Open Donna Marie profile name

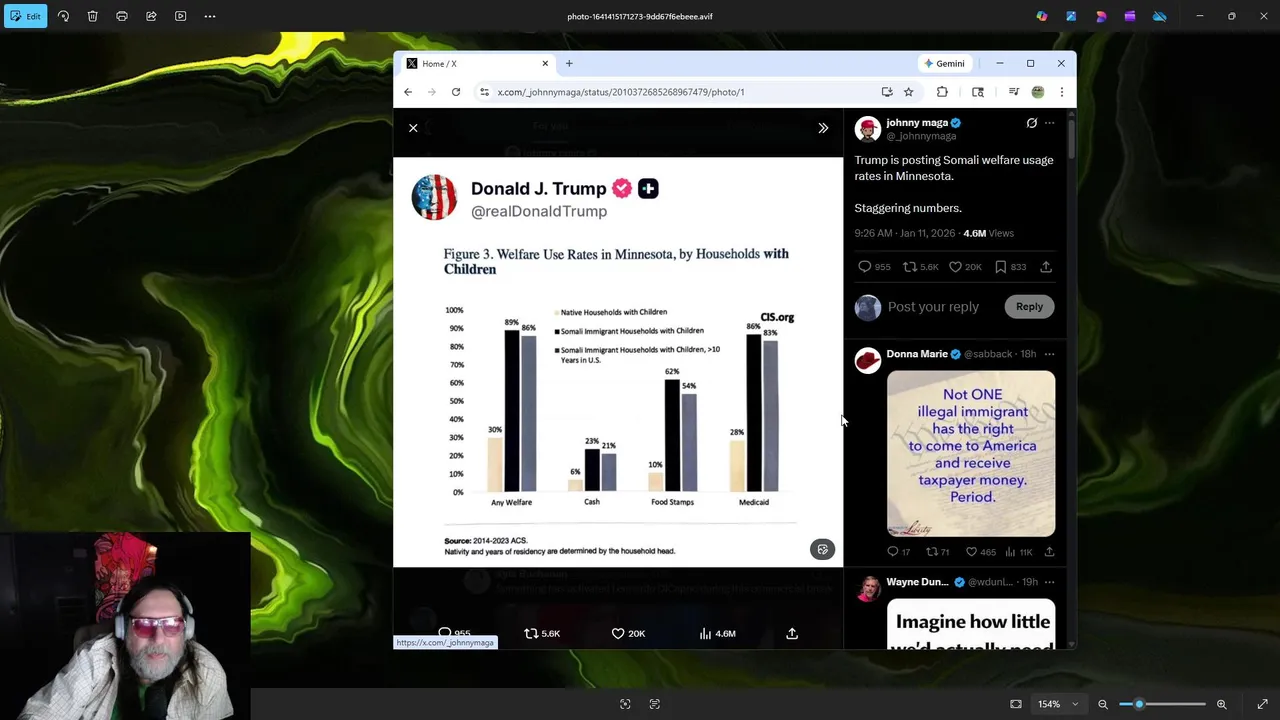click(917, 354)
